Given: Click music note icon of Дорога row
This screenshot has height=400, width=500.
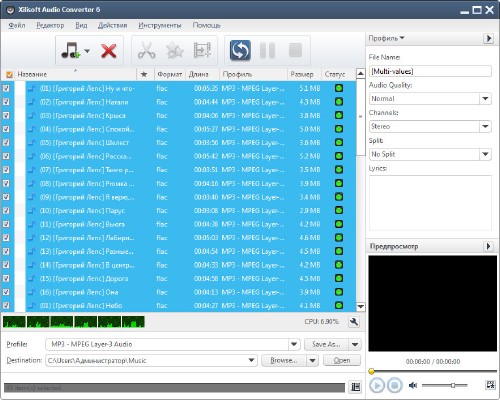Looking at the screenshot, I should (x=32, y=278).
